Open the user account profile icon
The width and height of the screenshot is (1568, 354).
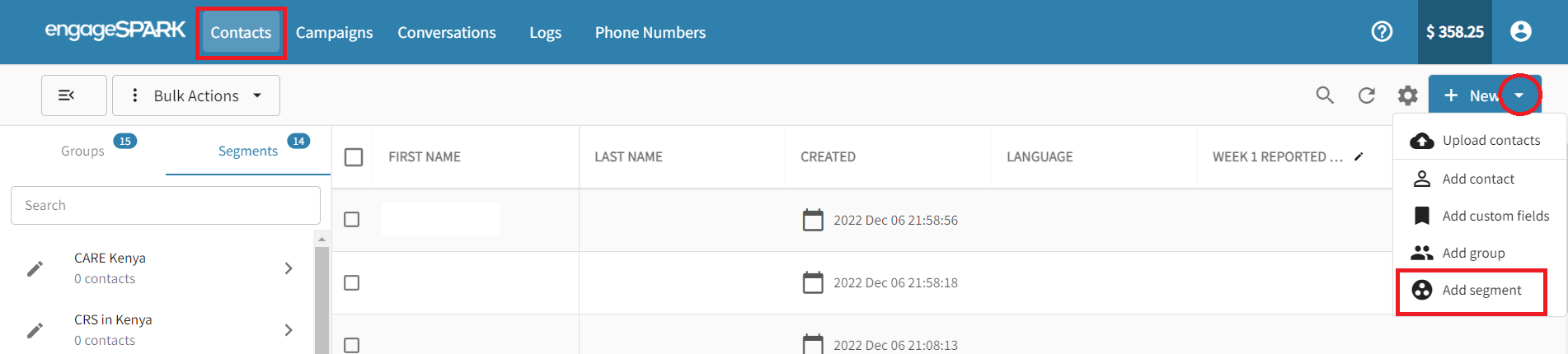click(x=1521, y=32)
